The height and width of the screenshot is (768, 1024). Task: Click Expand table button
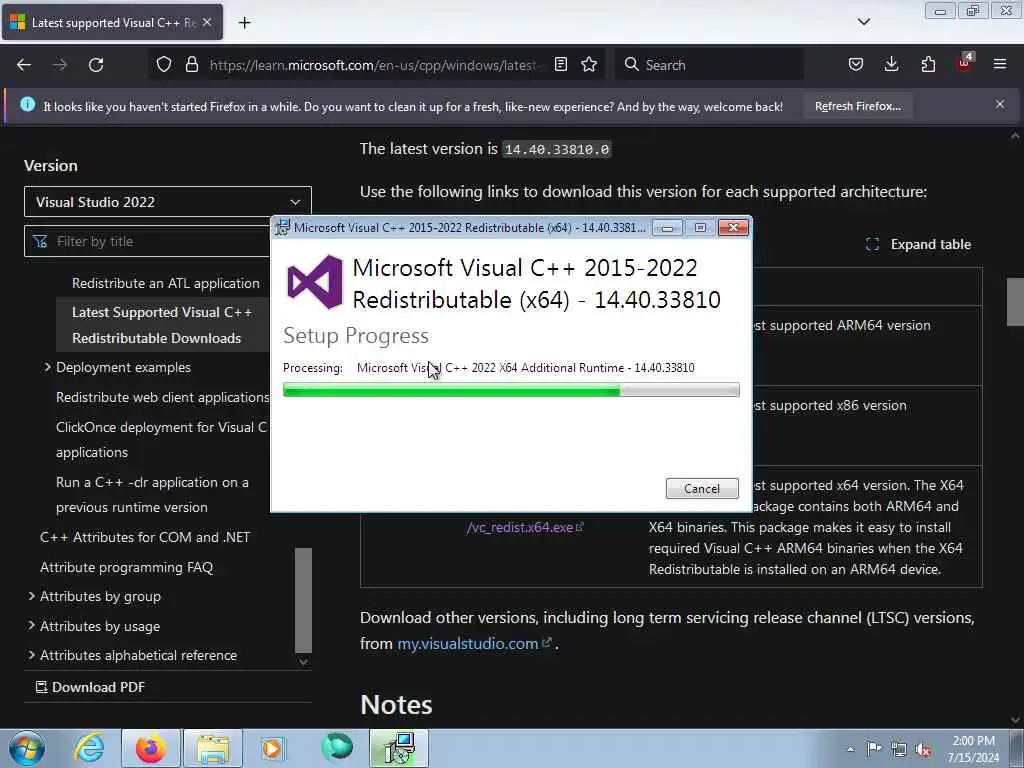(x=918, y=244)
